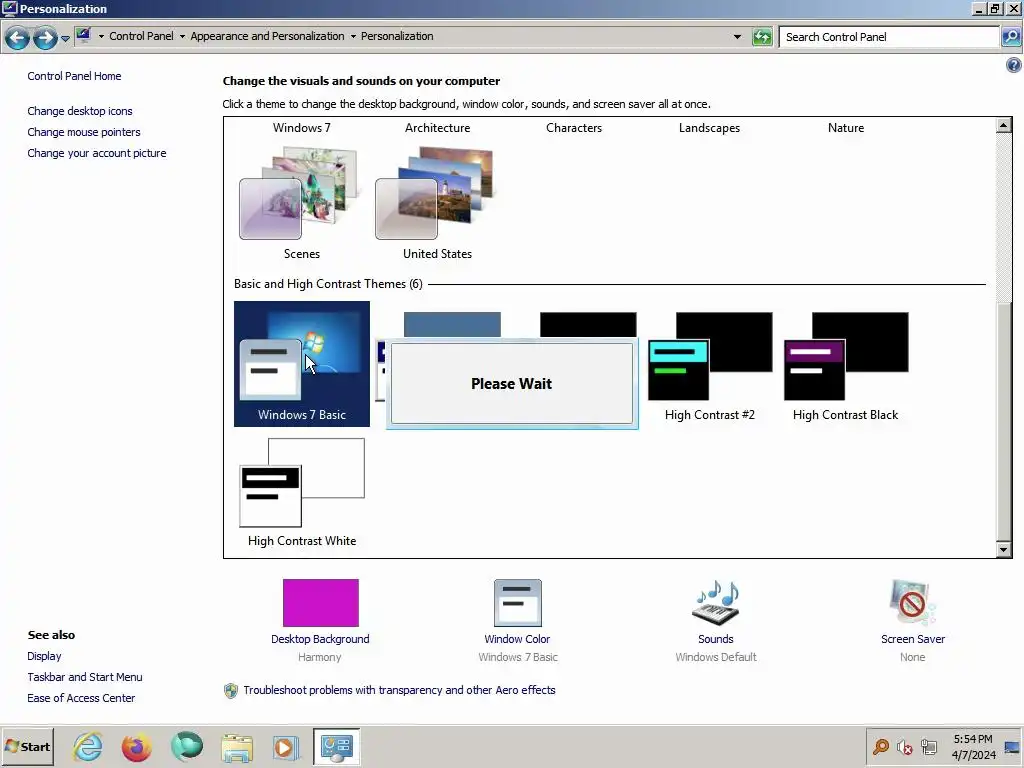Click the muted volume tray icon
Image resolution: width=1024 pixels, height=768 pixels.
pos(904,746)
